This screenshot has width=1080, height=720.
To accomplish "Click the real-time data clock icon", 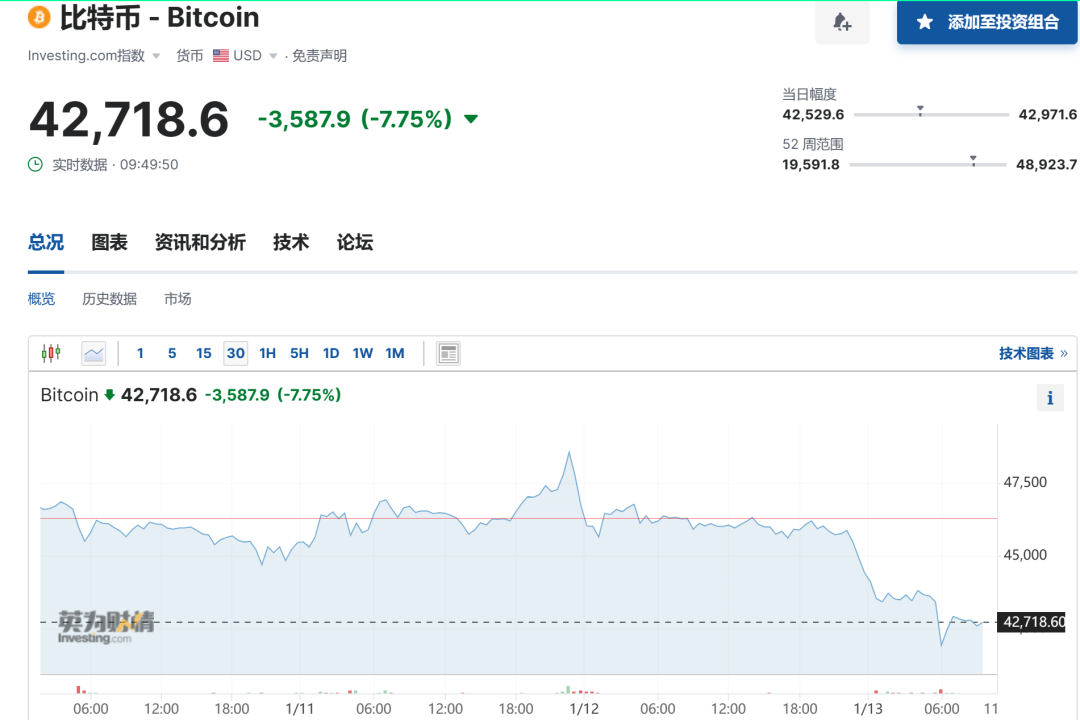I will tap(36, 164).
